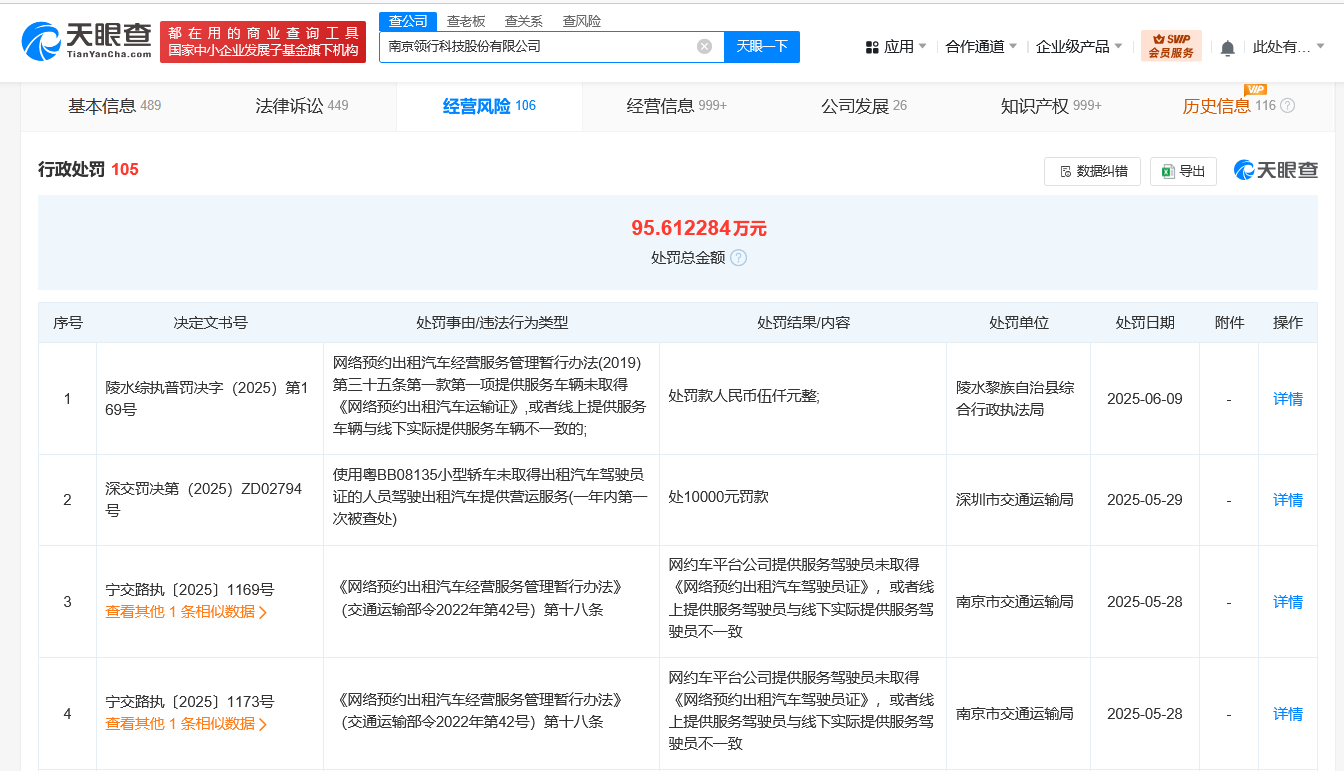The height and width of the screenshot is (771, 1344).
Task: Switch to the 基本信息 tab
Action: click(114, 106)
